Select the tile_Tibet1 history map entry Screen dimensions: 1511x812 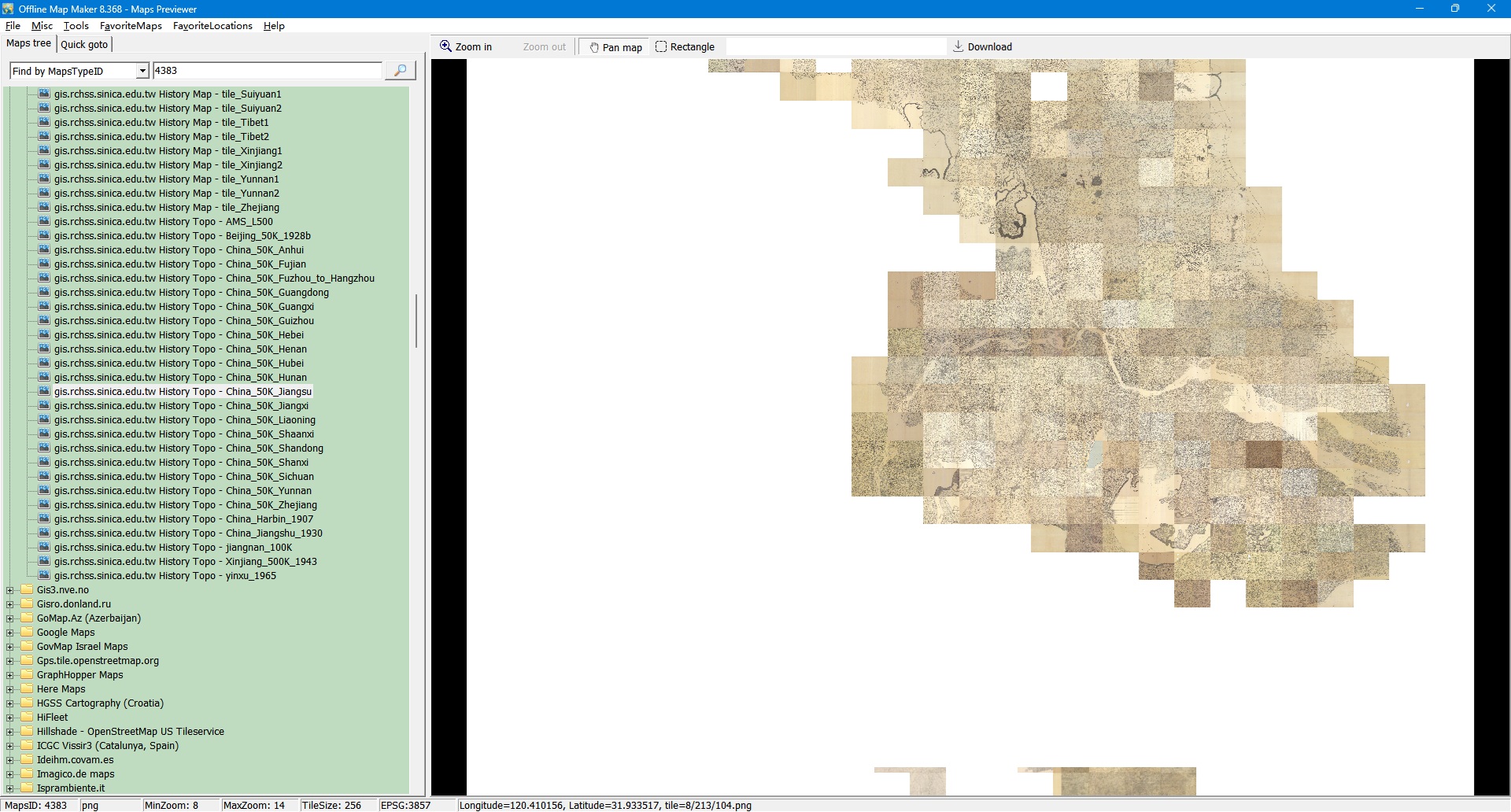tap(161, 123)
